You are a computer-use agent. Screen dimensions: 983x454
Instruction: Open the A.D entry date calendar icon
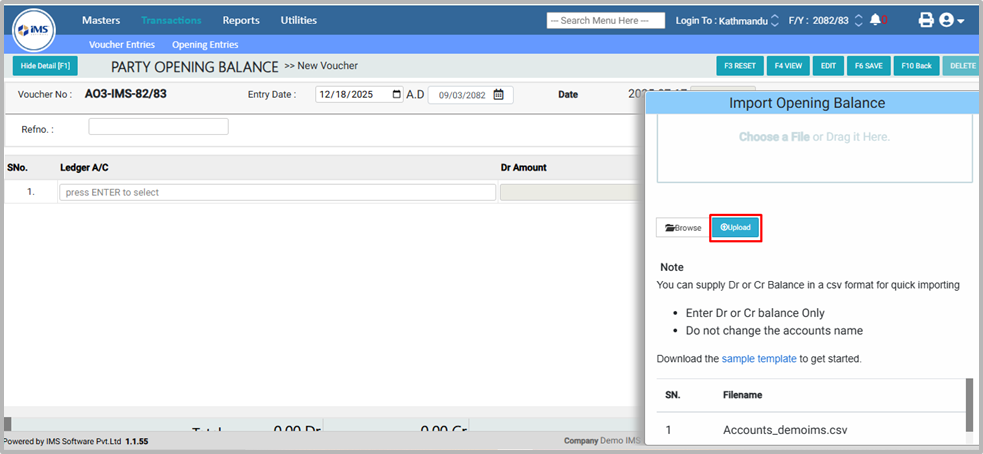[397, 95]
